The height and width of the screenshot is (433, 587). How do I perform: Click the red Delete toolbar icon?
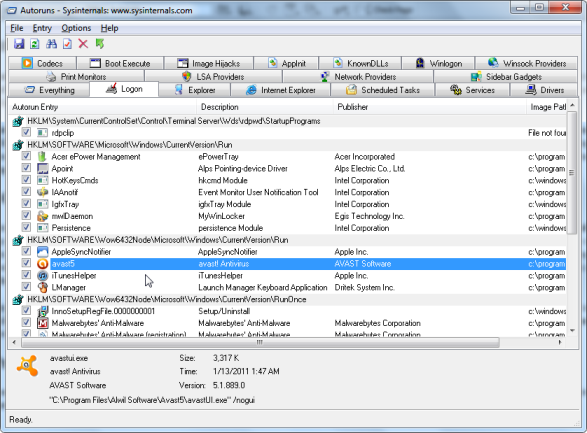83,44
